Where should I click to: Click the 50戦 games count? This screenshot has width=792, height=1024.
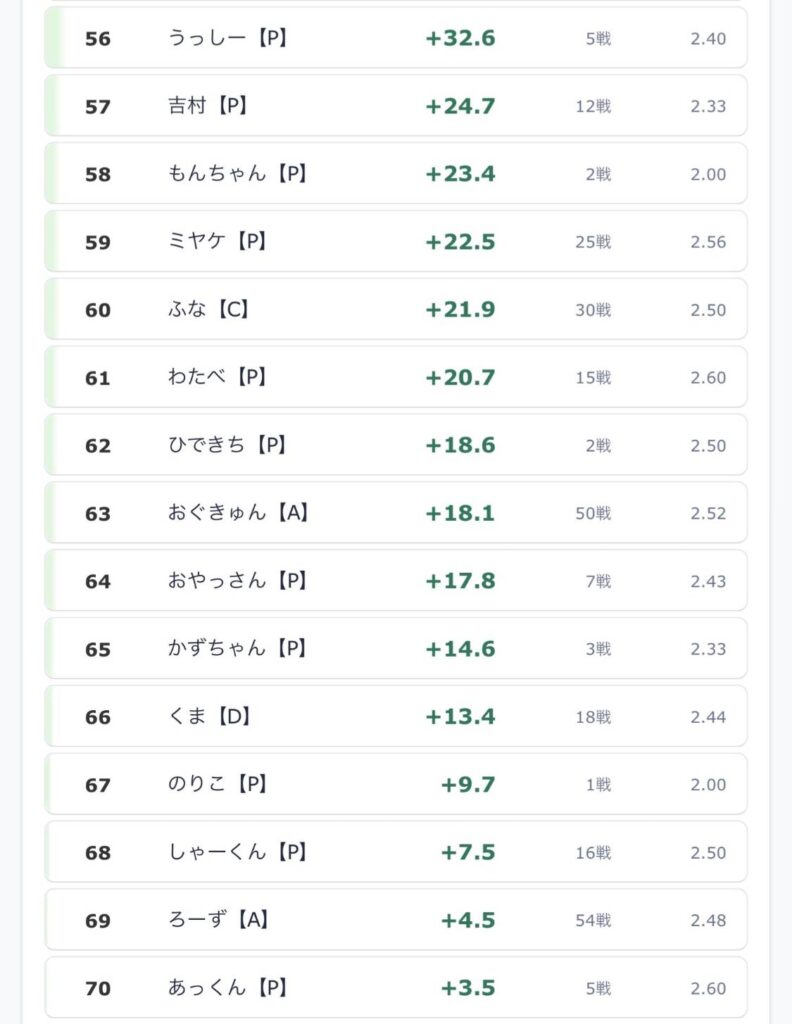[593, 513]
